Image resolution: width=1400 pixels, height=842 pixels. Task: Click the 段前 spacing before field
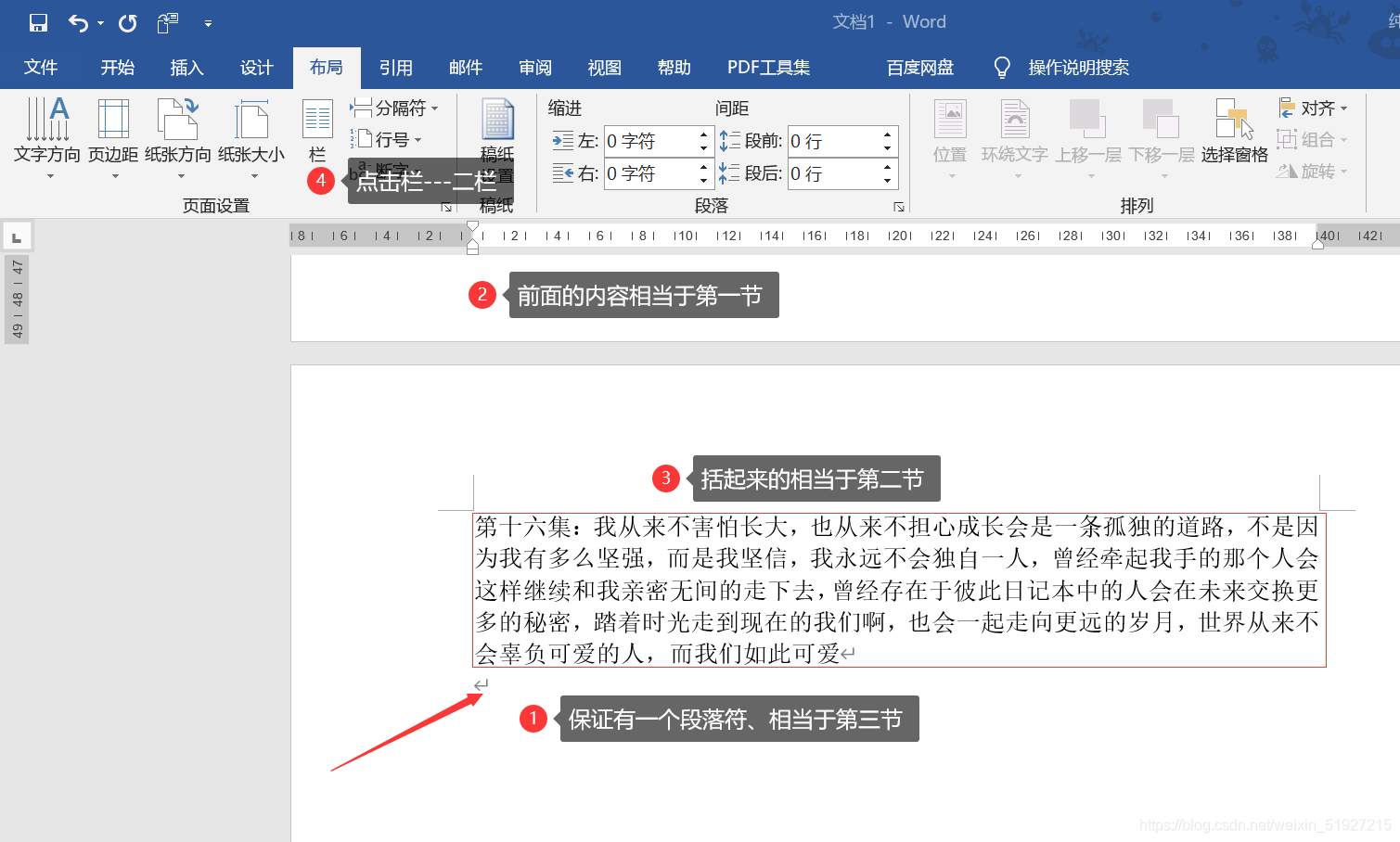click(x=833, y=141)
